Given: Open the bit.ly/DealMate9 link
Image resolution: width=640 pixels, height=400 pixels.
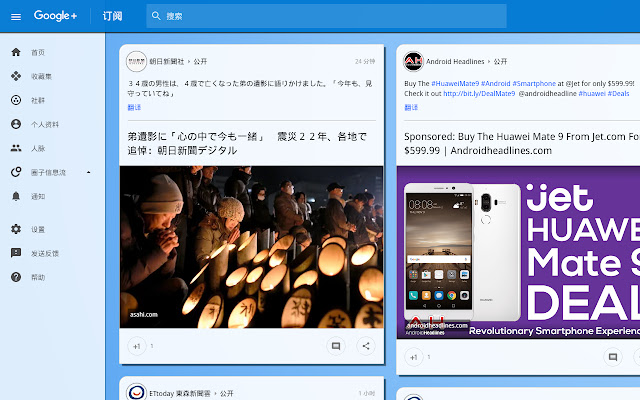Looking at the screenshot, I should pos(479,93).
